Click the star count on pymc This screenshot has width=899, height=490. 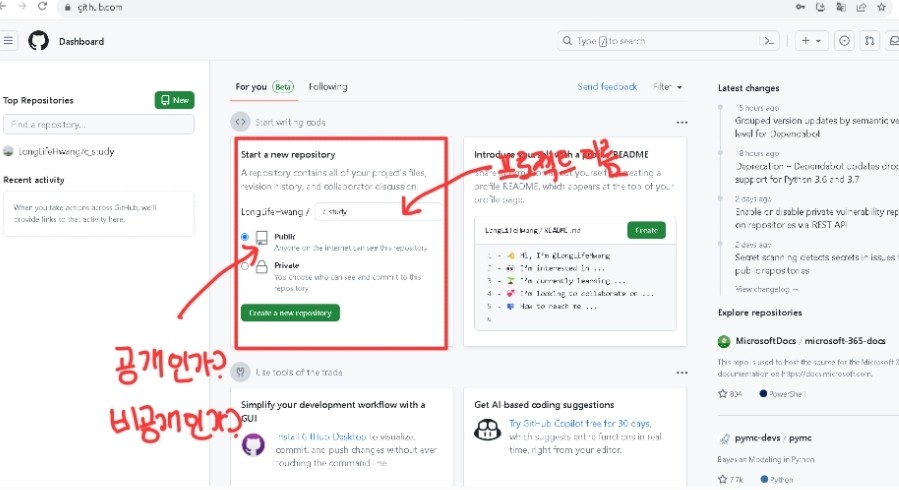pyautogui.click(x=730, y=479)
